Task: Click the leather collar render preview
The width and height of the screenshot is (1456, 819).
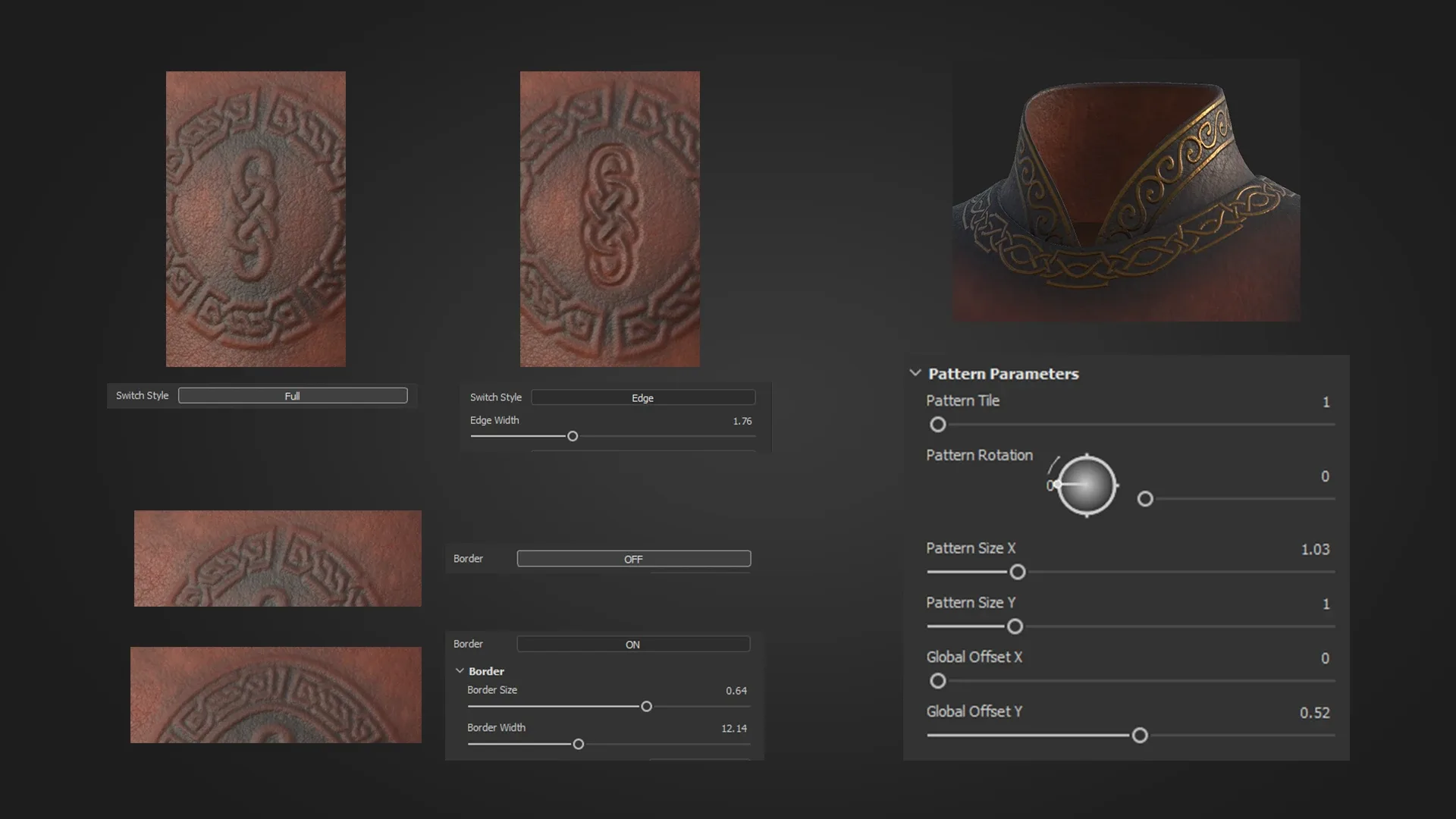Action: [1126, 190]
